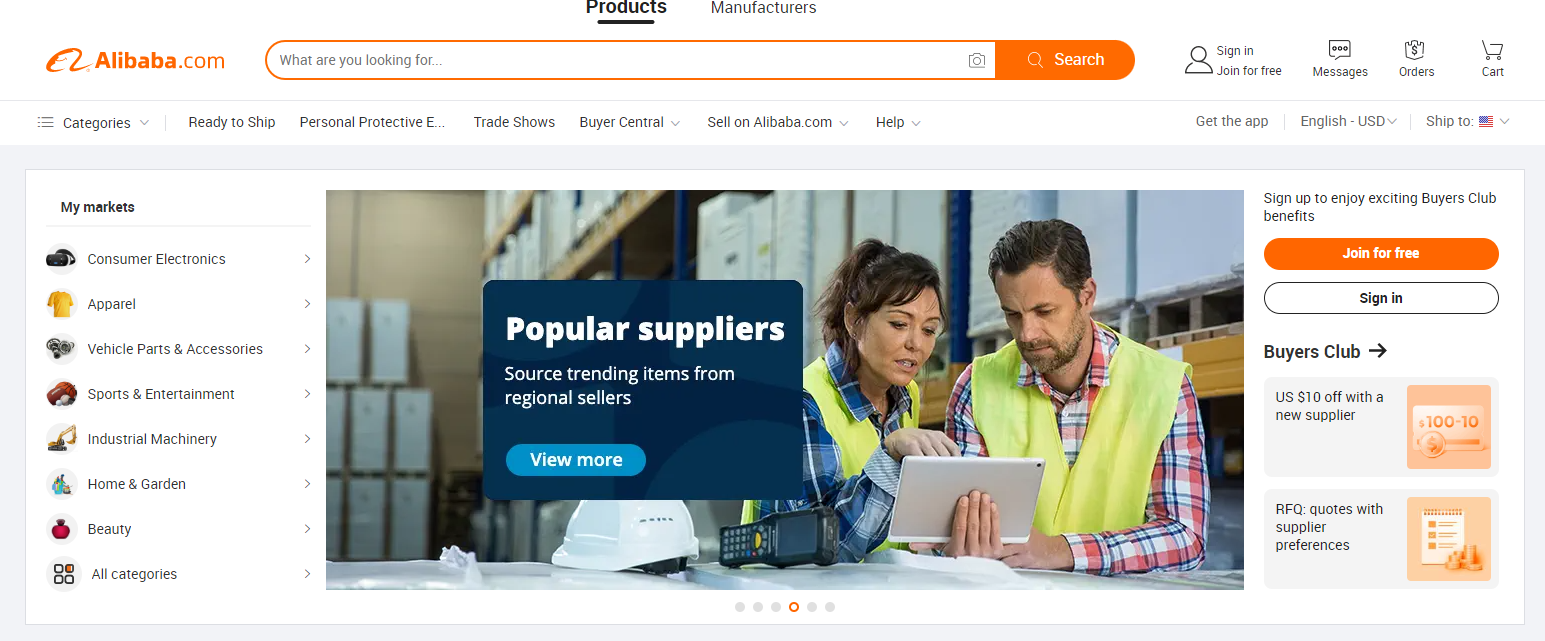The height and width of the screenshot is (641, 1545).
Task: Open Messages icon in header
Action: click(1340, 50)
